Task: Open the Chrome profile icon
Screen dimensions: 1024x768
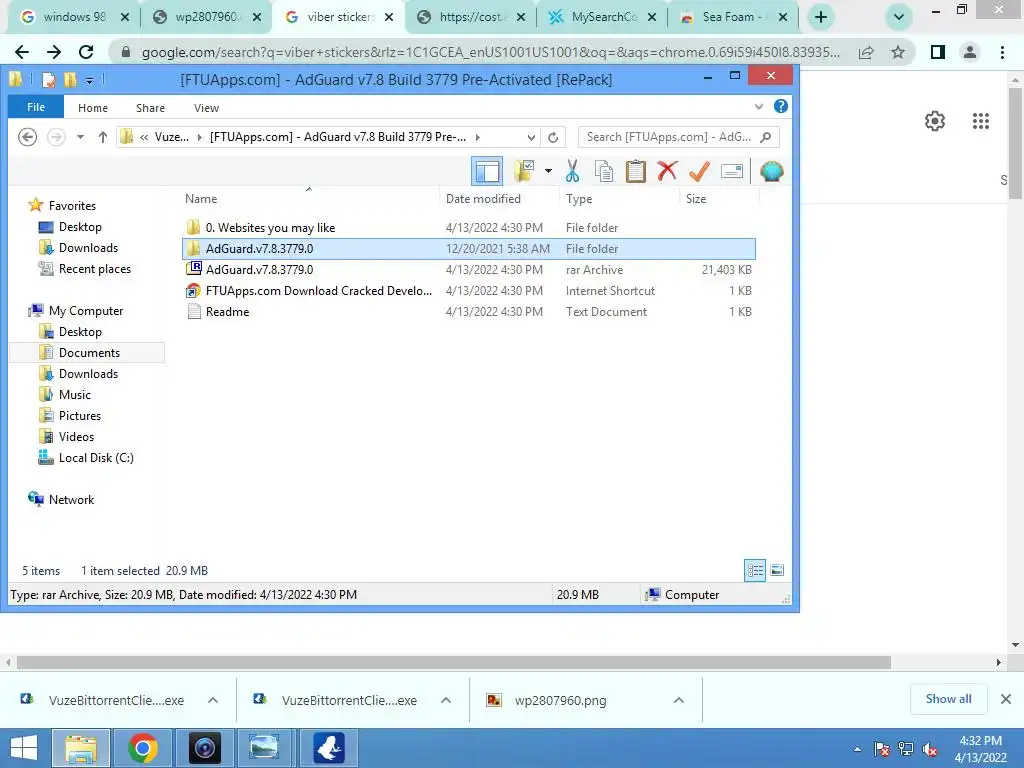Action: (970, 52)
